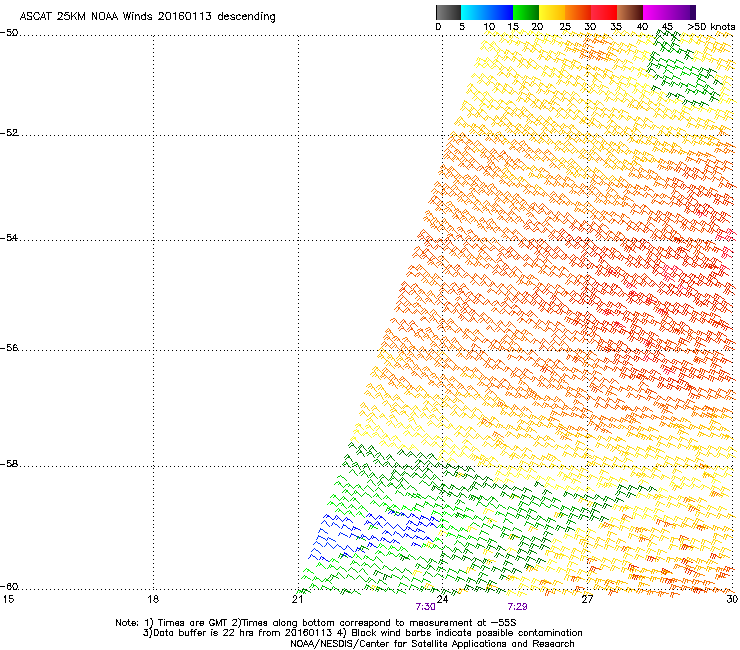Image resolution: width=740 pixels, height=650 pixels.
Task: Click the latitude label '-50'
Action: click(9, 33)
